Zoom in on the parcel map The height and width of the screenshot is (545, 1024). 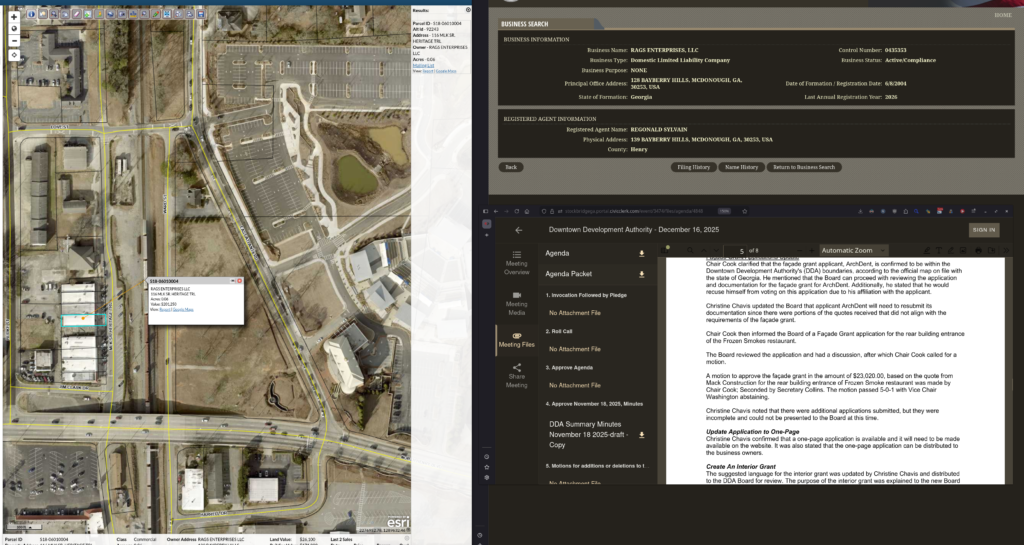click(14, 17)
